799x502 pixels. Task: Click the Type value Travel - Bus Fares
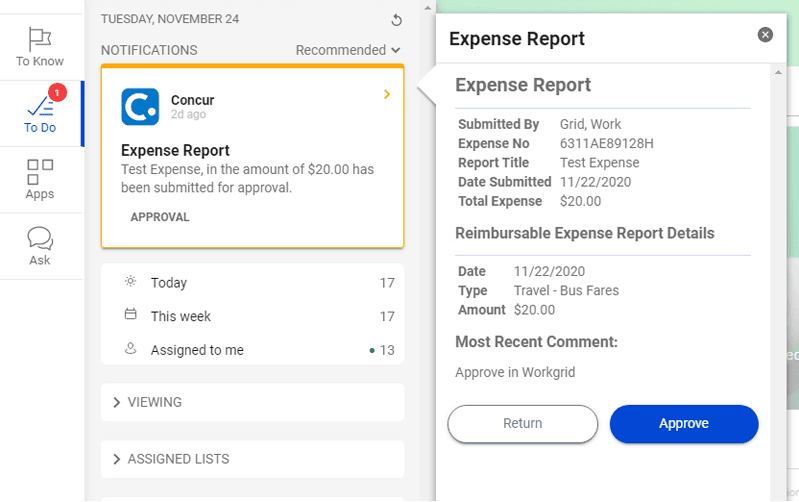pyautogui.click(x=566, y=290)
